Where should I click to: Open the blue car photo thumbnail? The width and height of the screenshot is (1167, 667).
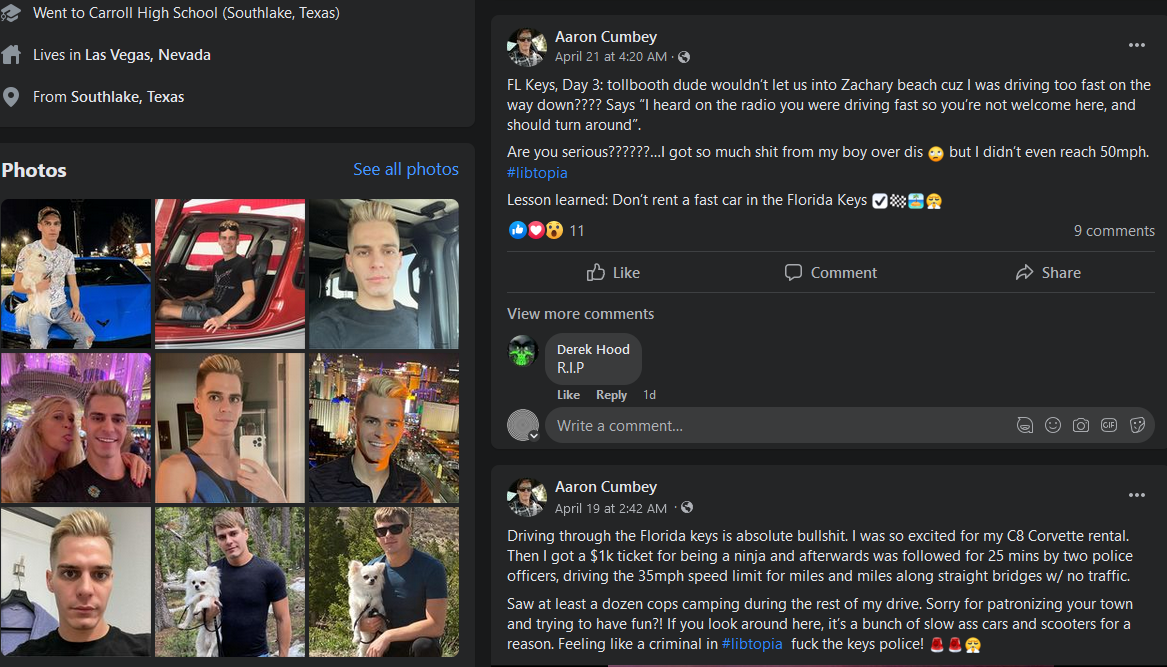pos(76,273)
